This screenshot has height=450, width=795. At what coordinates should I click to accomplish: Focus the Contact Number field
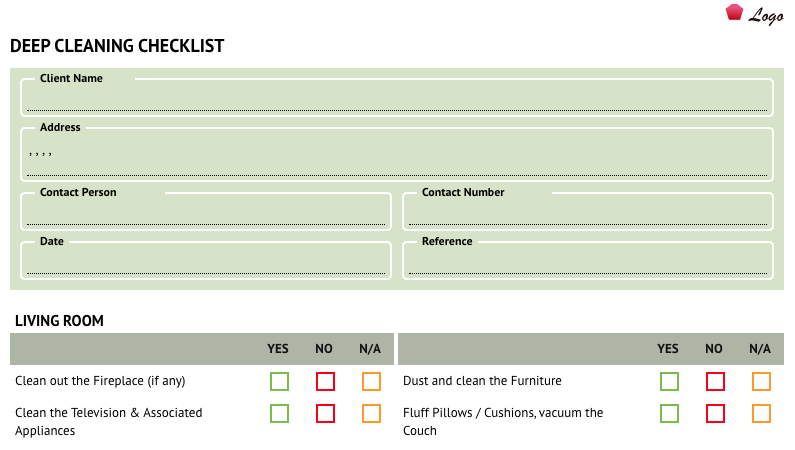pos(588,213)
